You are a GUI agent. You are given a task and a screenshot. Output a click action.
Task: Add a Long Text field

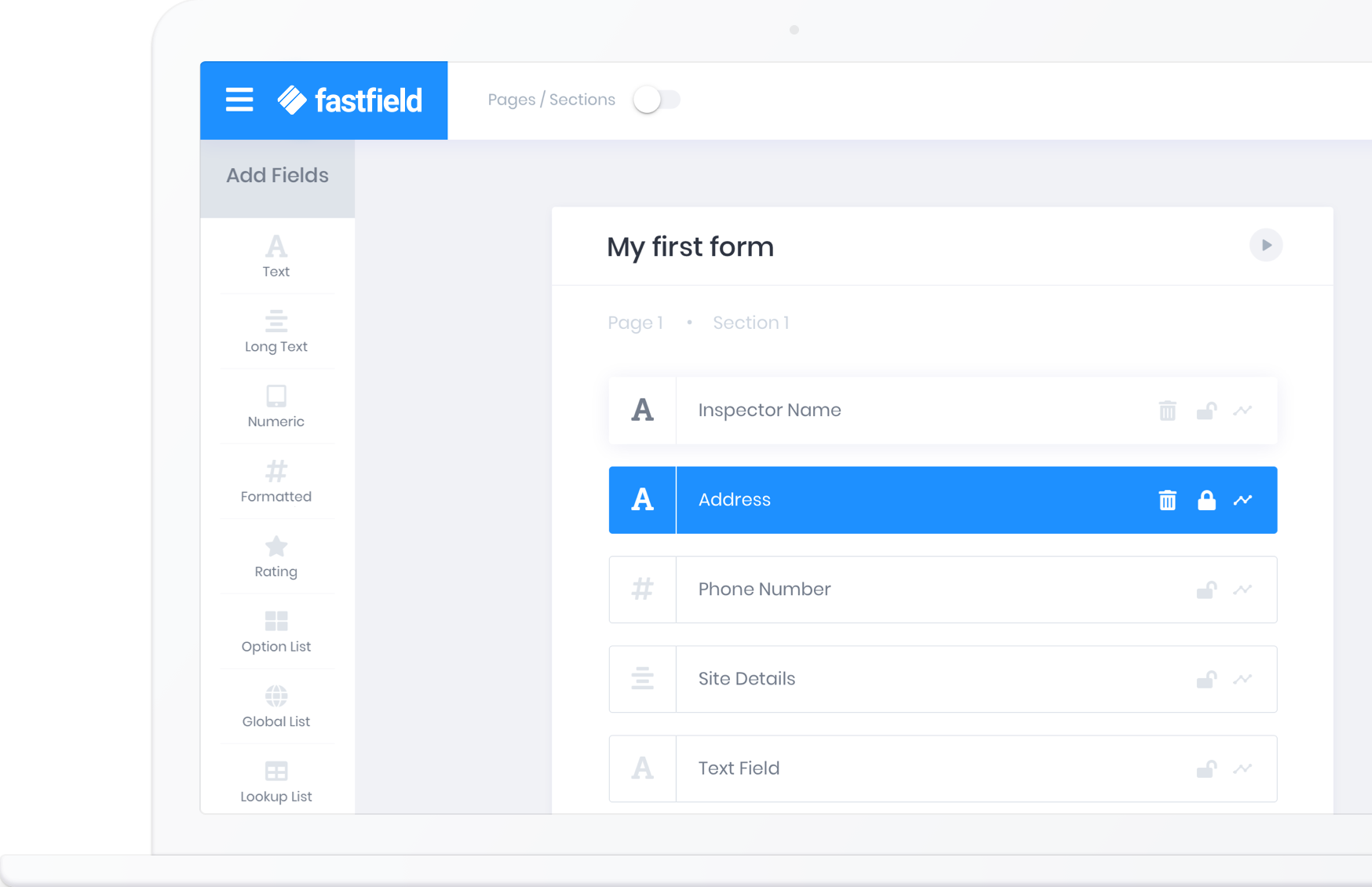pos(275,331)
